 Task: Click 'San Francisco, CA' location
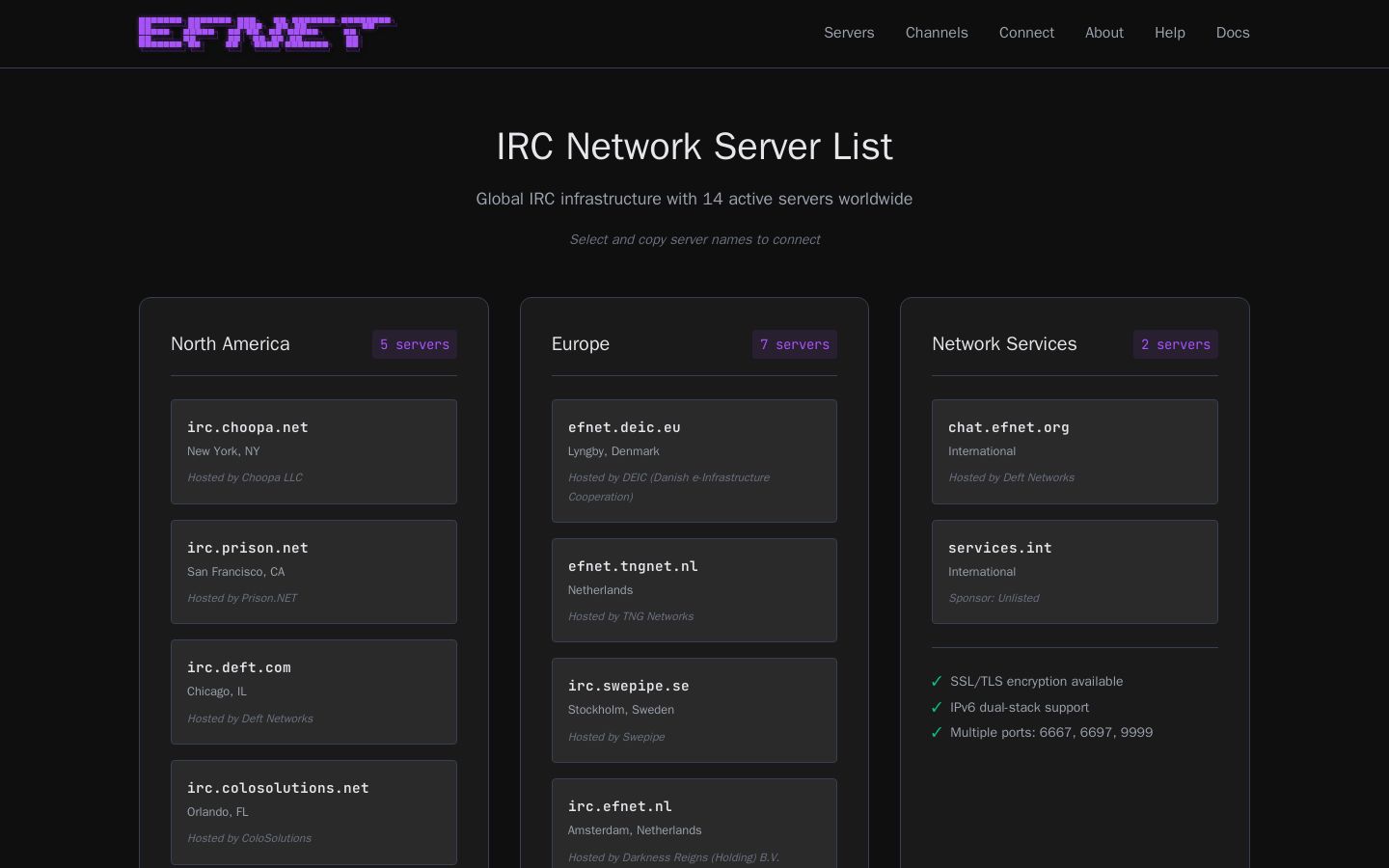(x=236, y=572)
